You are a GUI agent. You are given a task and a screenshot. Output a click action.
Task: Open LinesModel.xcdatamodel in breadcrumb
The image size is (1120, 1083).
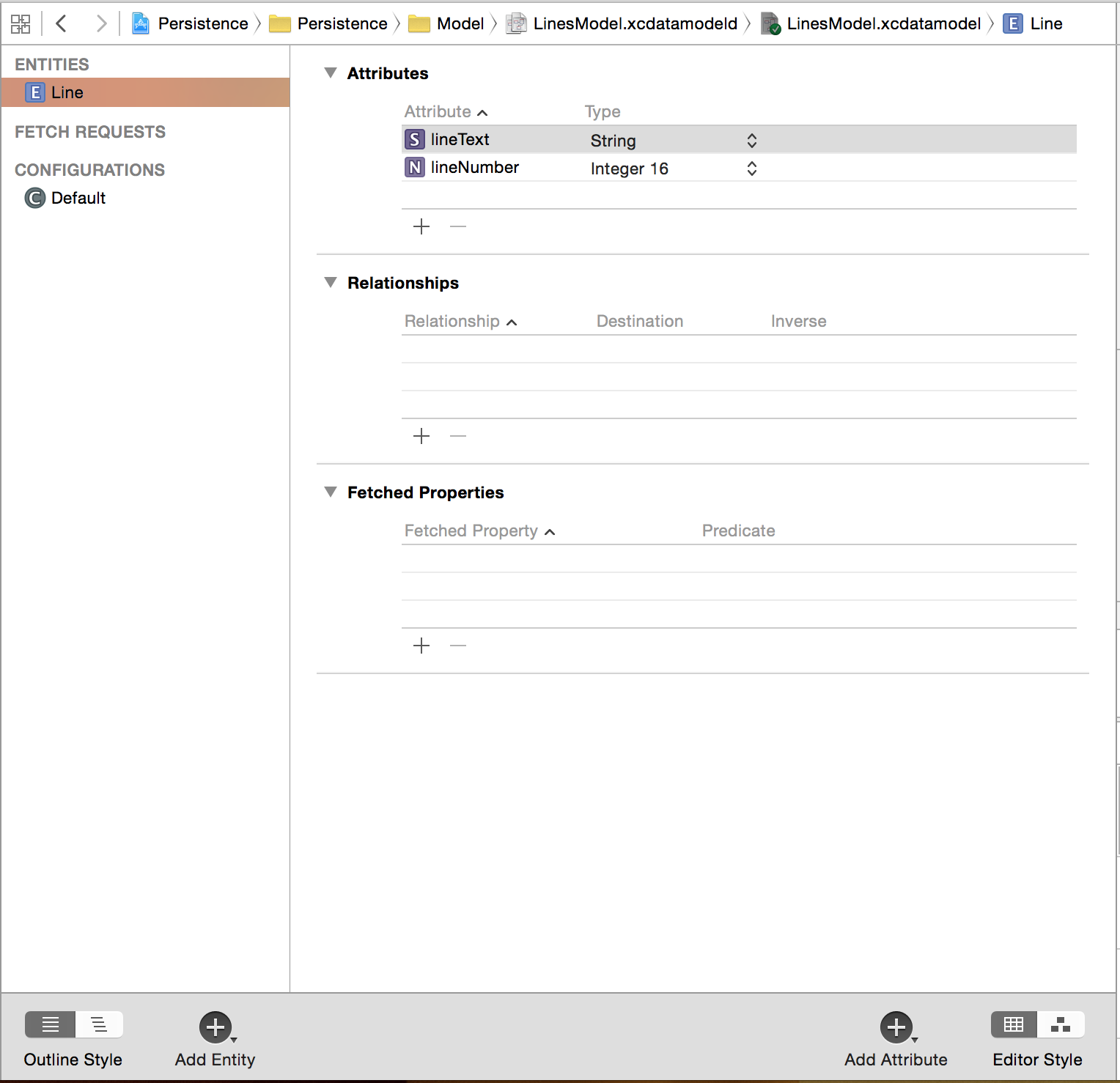(872, 23)
